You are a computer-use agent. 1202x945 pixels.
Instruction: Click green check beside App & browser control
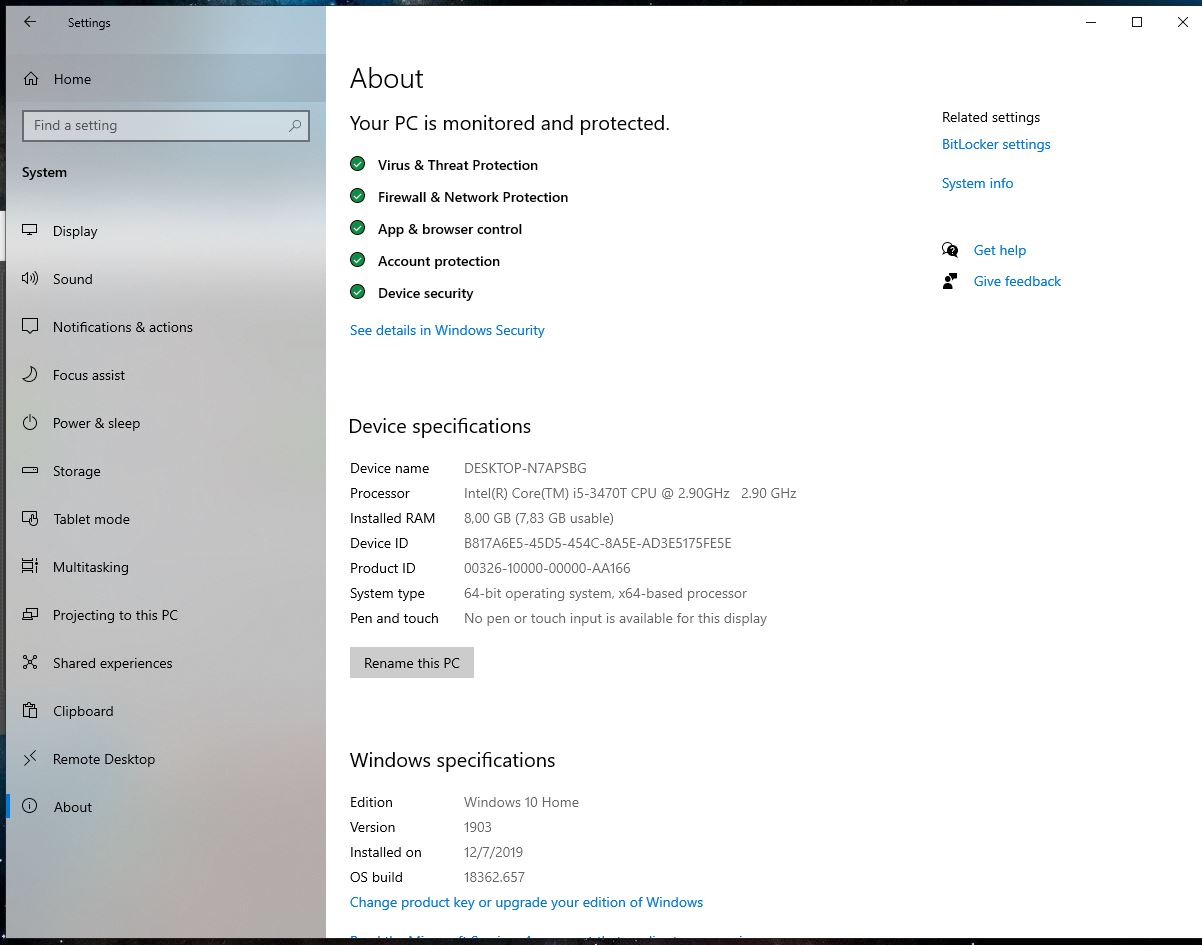(357, 228)
